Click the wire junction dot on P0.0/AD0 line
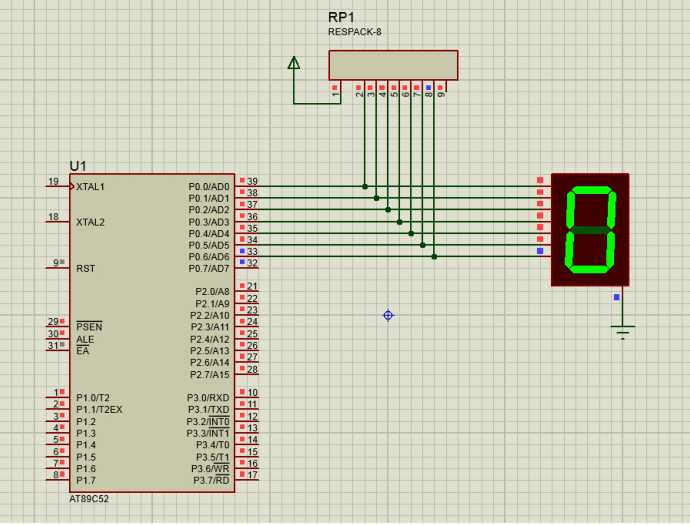 point(365,187)
